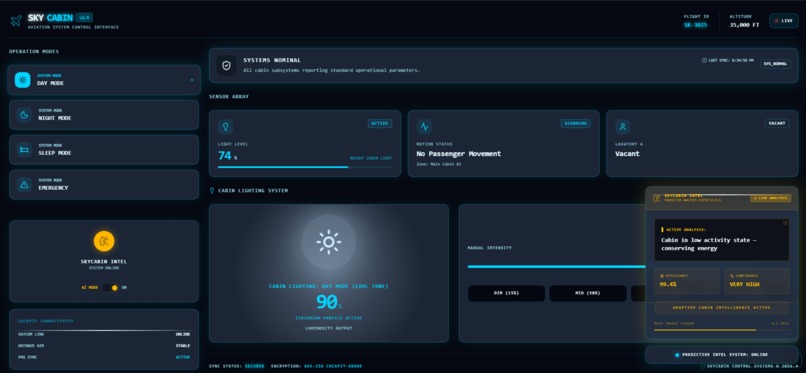Click the Live Analysis badge
This screenshot has width=806, height=373.
[771, 198]
